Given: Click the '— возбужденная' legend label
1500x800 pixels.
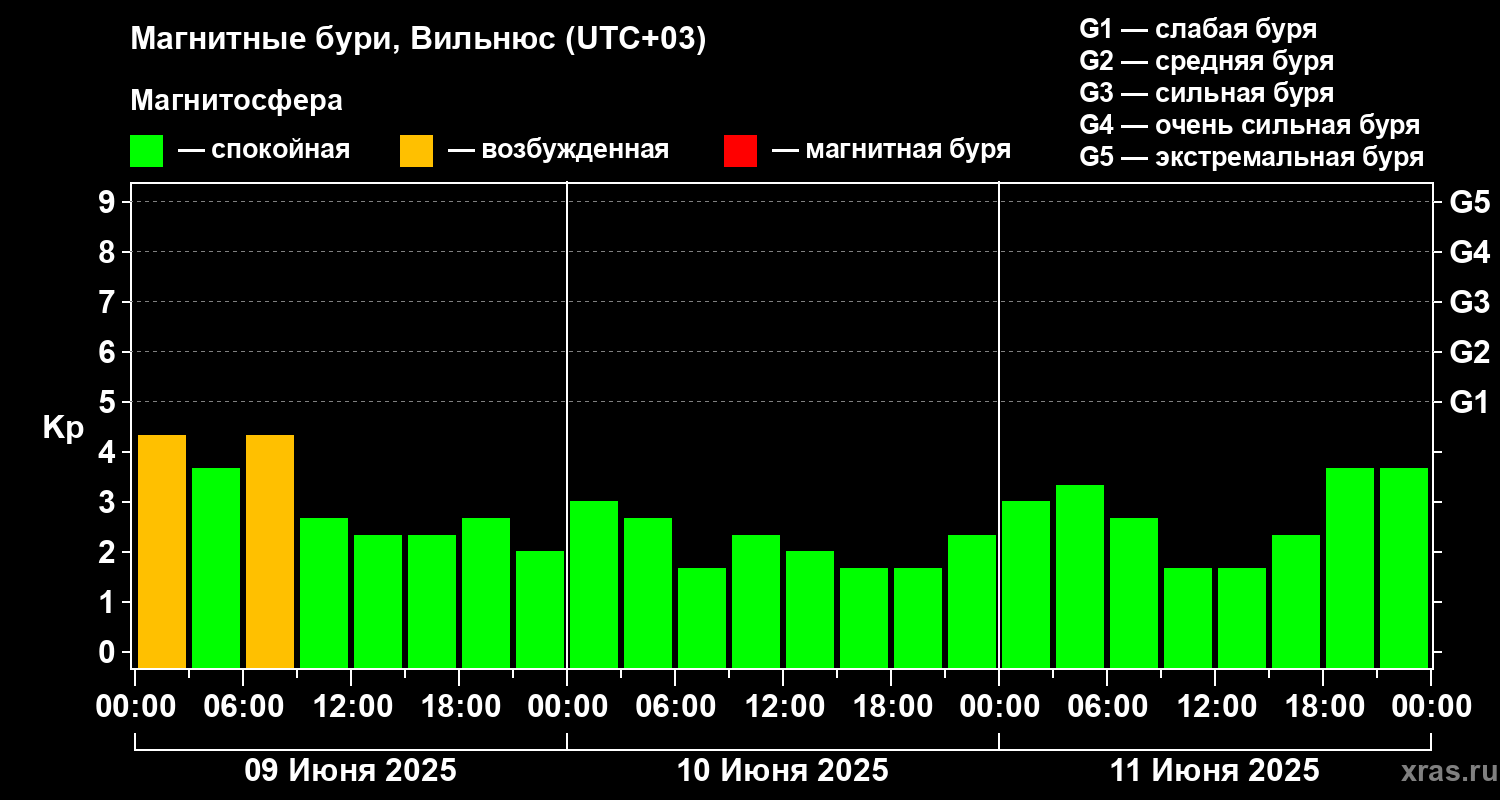Looking at the screenshot, I should point(558,150).
